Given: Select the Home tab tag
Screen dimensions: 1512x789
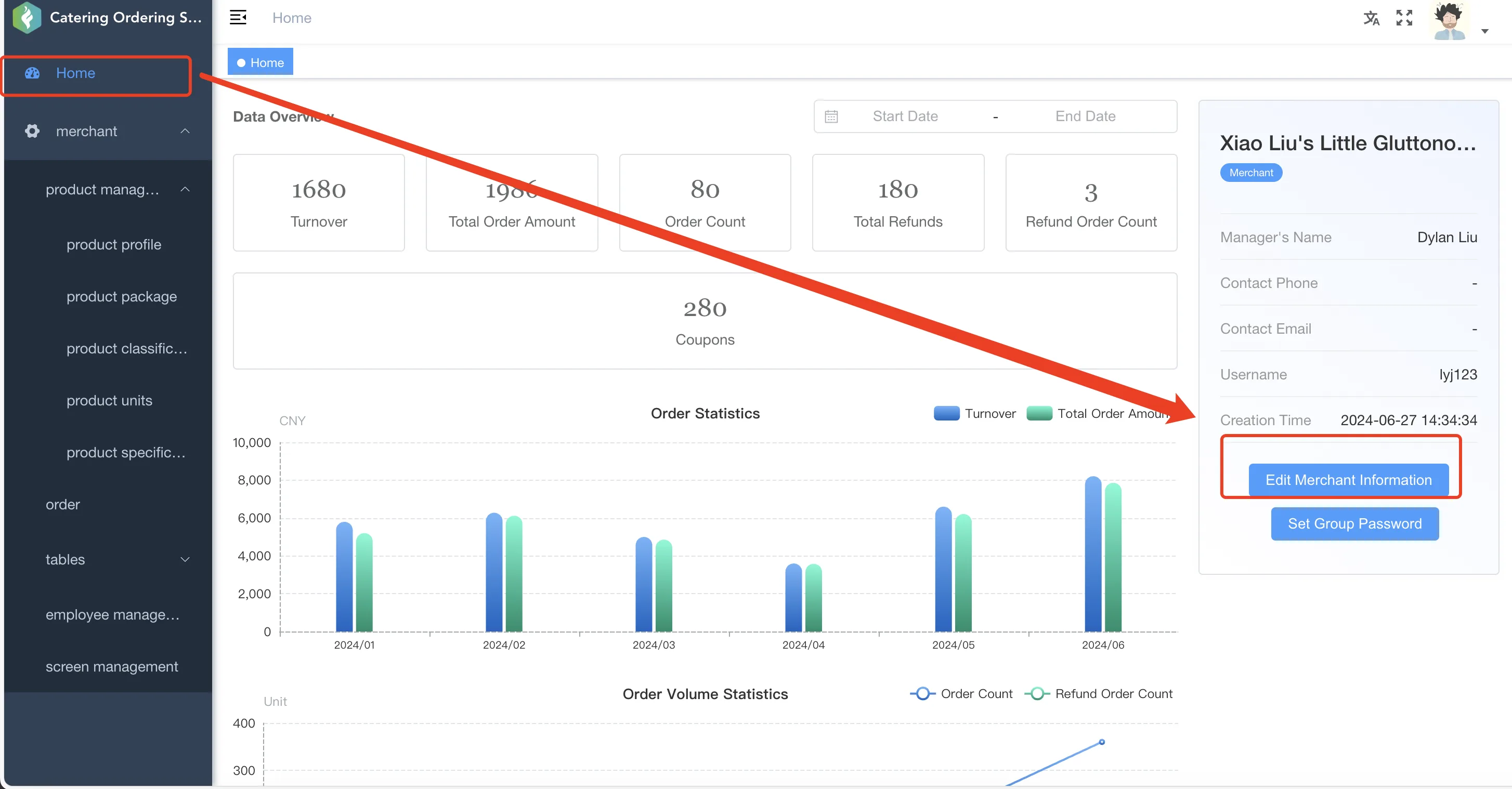Looking at the screenshot, I should (x=260, y=62).
